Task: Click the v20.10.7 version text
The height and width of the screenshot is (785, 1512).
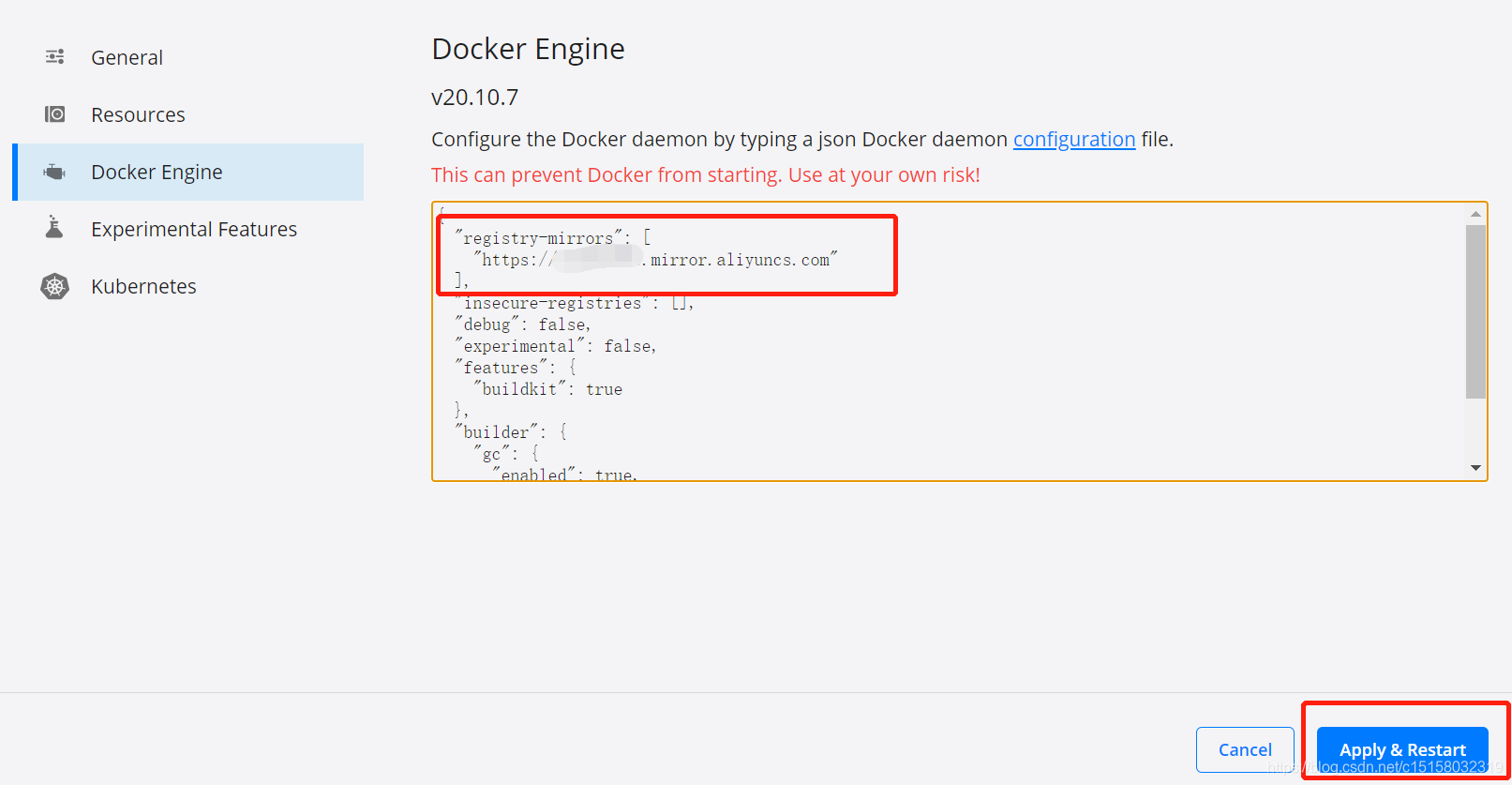Action: point(475,98)
